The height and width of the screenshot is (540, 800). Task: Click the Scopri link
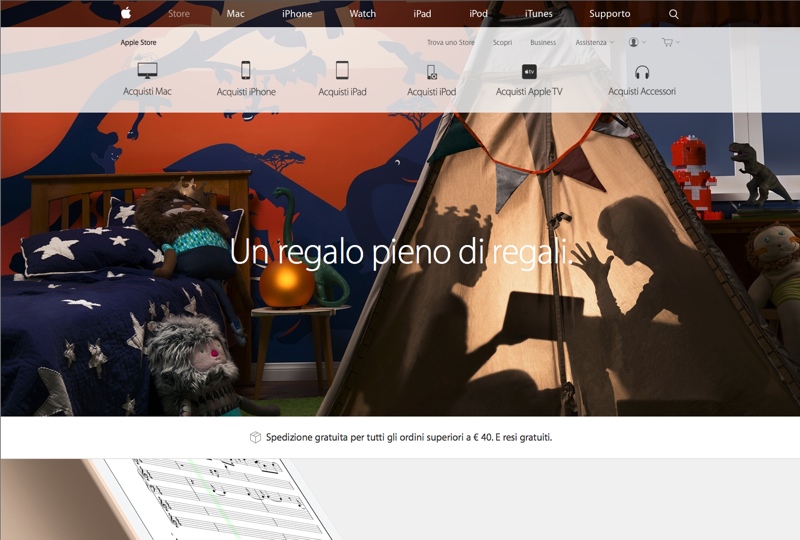point(502,42)
